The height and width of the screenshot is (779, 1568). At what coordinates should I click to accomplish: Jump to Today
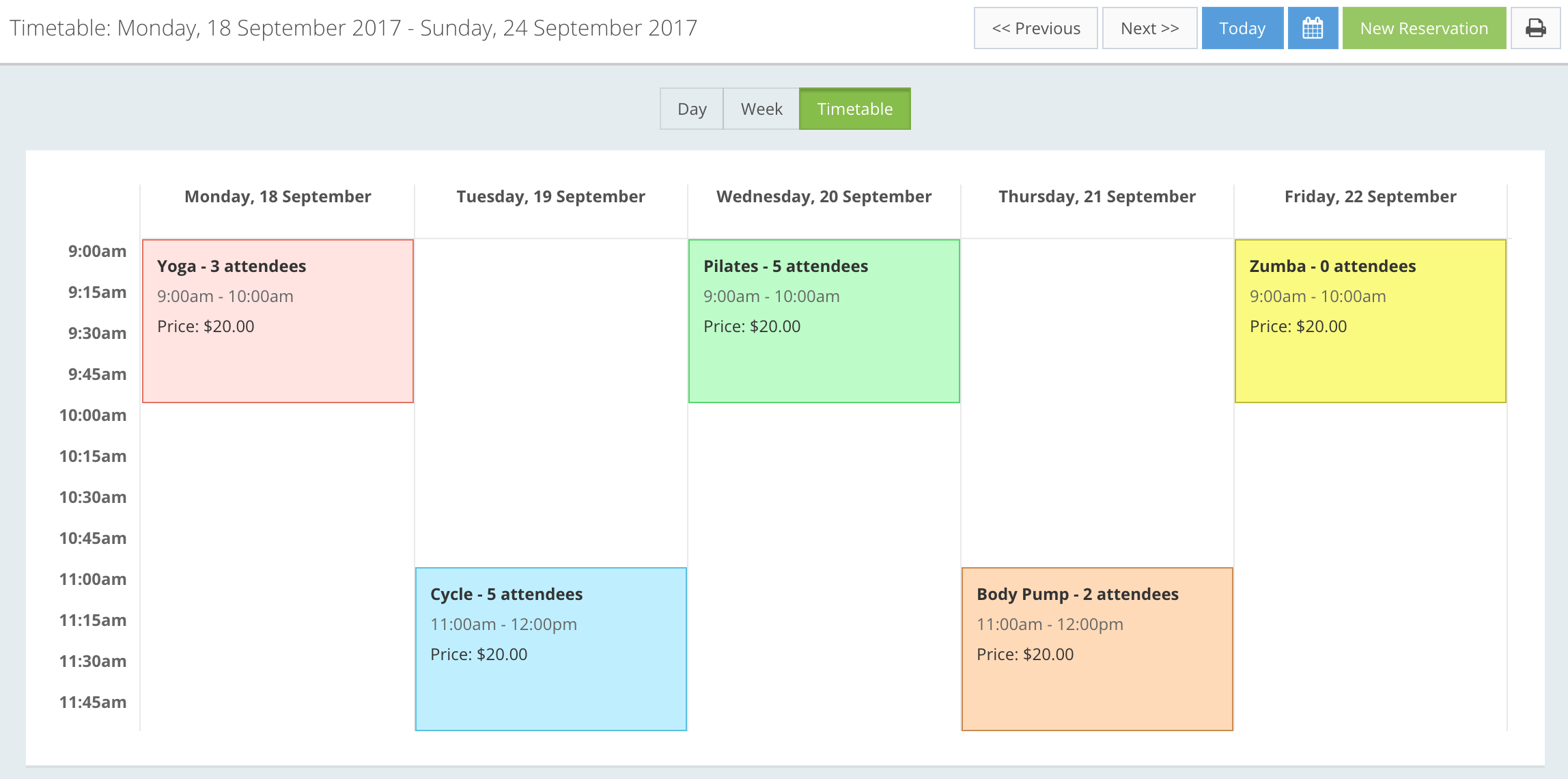[x=1242, y=28]
